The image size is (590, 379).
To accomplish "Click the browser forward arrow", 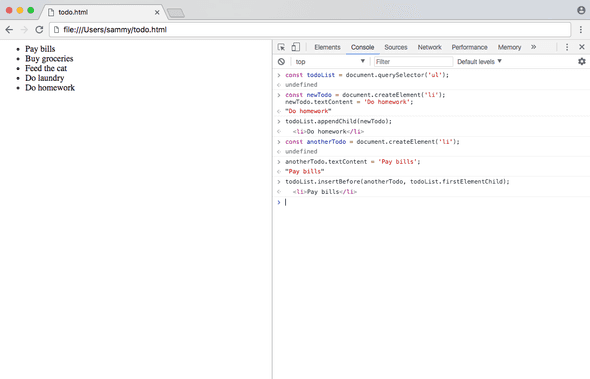I will pos(24,30).
